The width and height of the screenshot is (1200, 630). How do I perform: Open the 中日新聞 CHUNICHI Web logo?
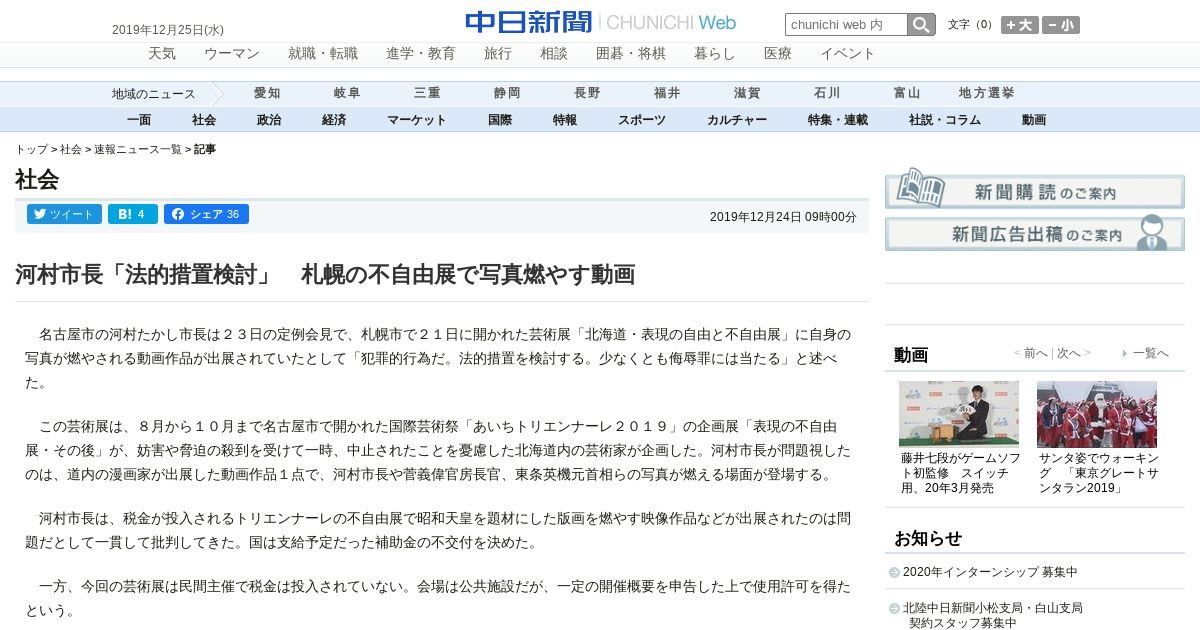pos(600,22)
